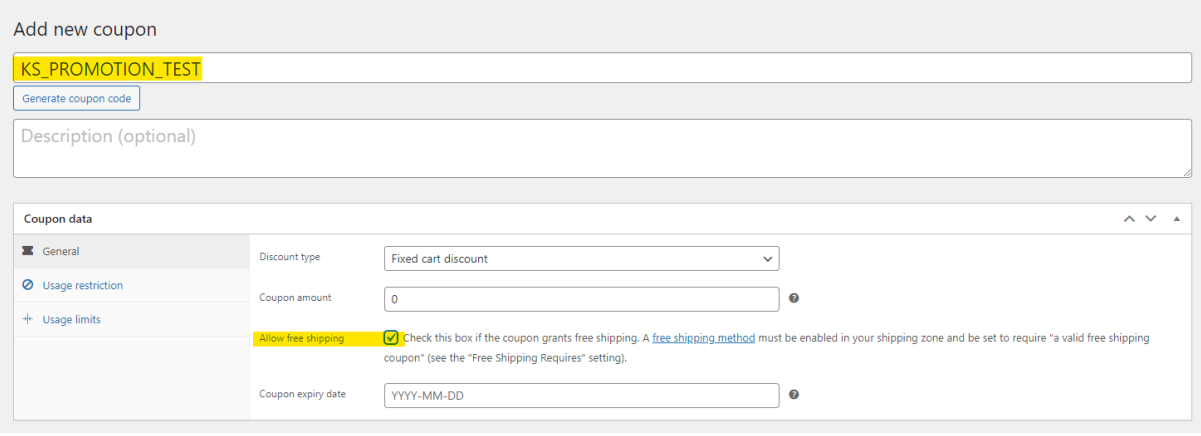Click the ticket icon beside General
Image resolution: width=1201 pixels, height=436 pixels.
pyautogui.click(x=28, y=251)
